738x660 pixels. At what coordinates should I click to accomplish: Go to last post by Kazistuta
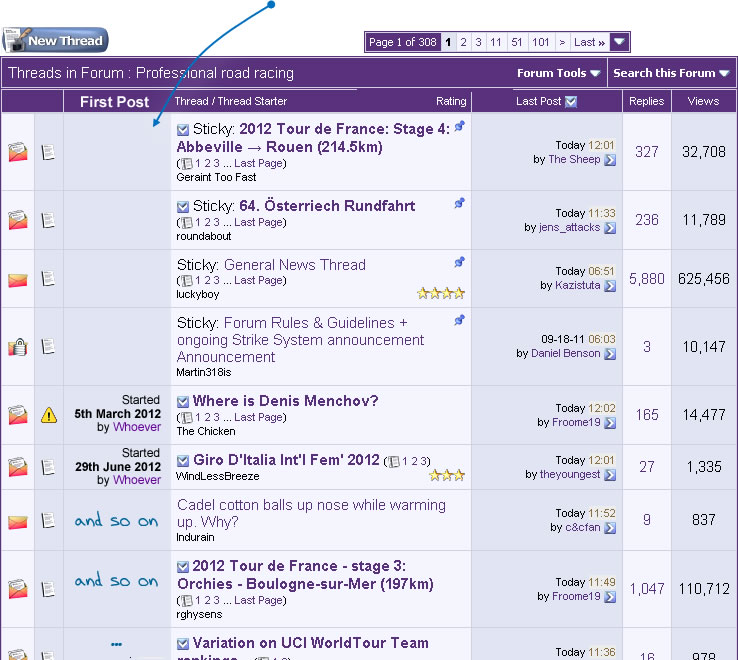pos(610,286)
